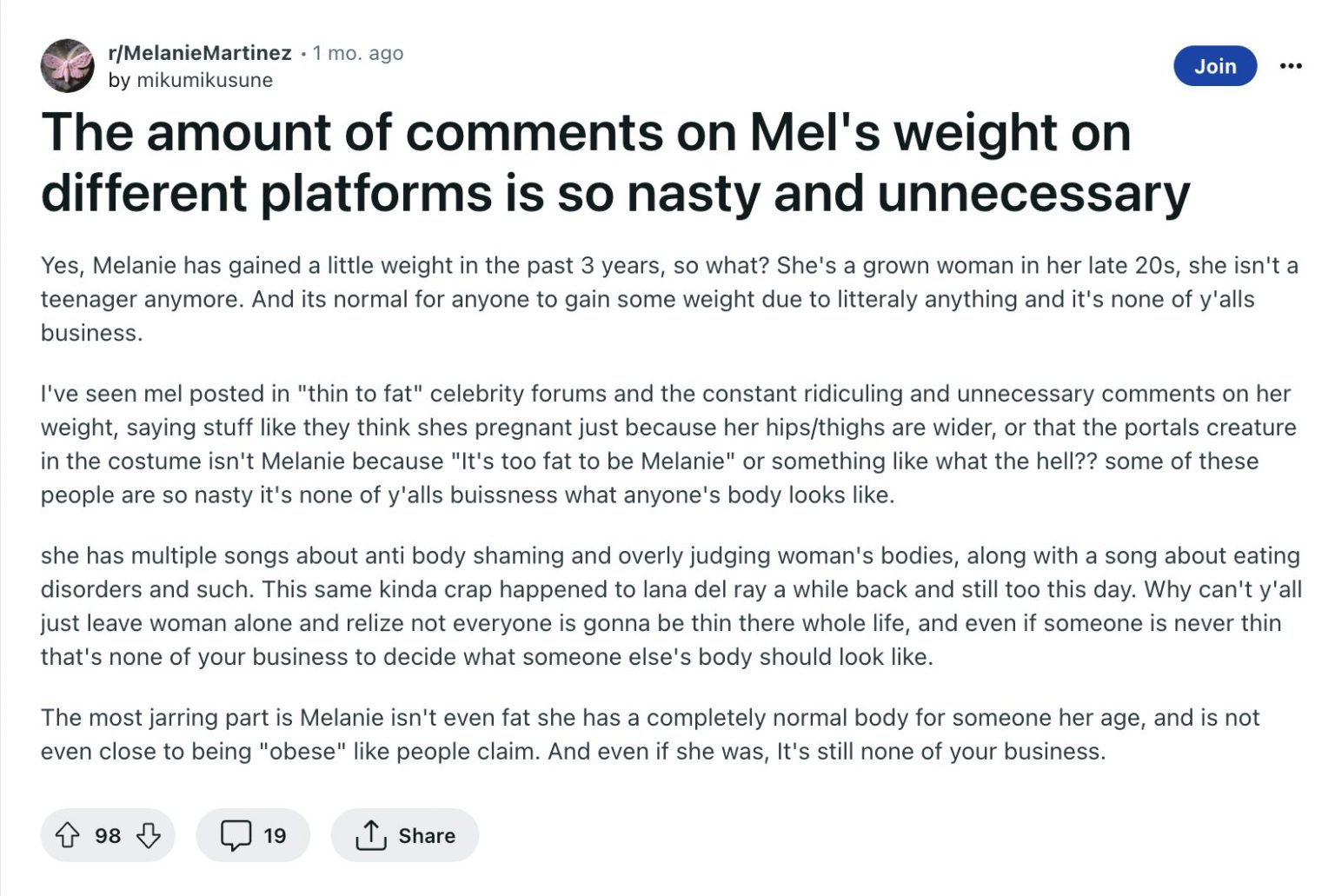This screenshot has height=896, width=1335.
Task: Click the '1 mo. ago' timestamp
Action: 356,53
